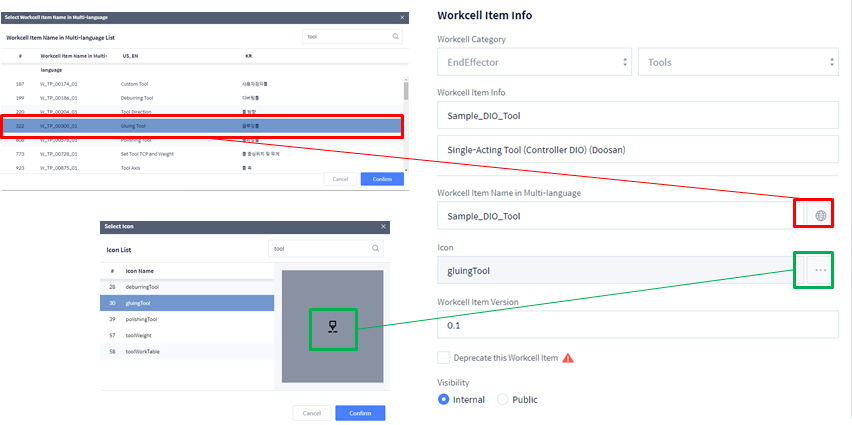
Task: Open icon picker via ellipsis button
Action: [x=820, y=270]
